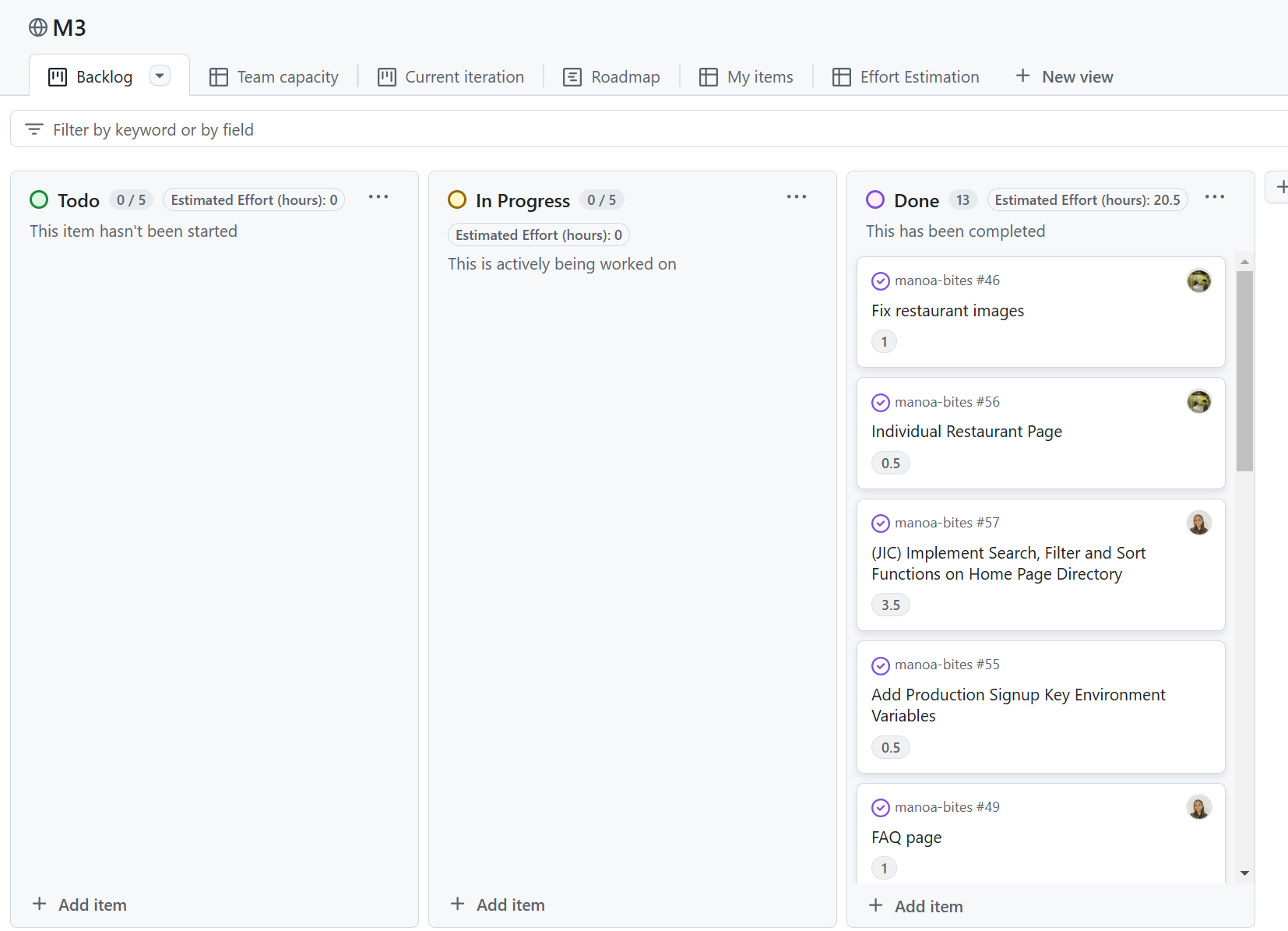Click effort label 1 on Fix restaurant images
The width and height of the screenshot is (1288, 931).
point(884,341)
